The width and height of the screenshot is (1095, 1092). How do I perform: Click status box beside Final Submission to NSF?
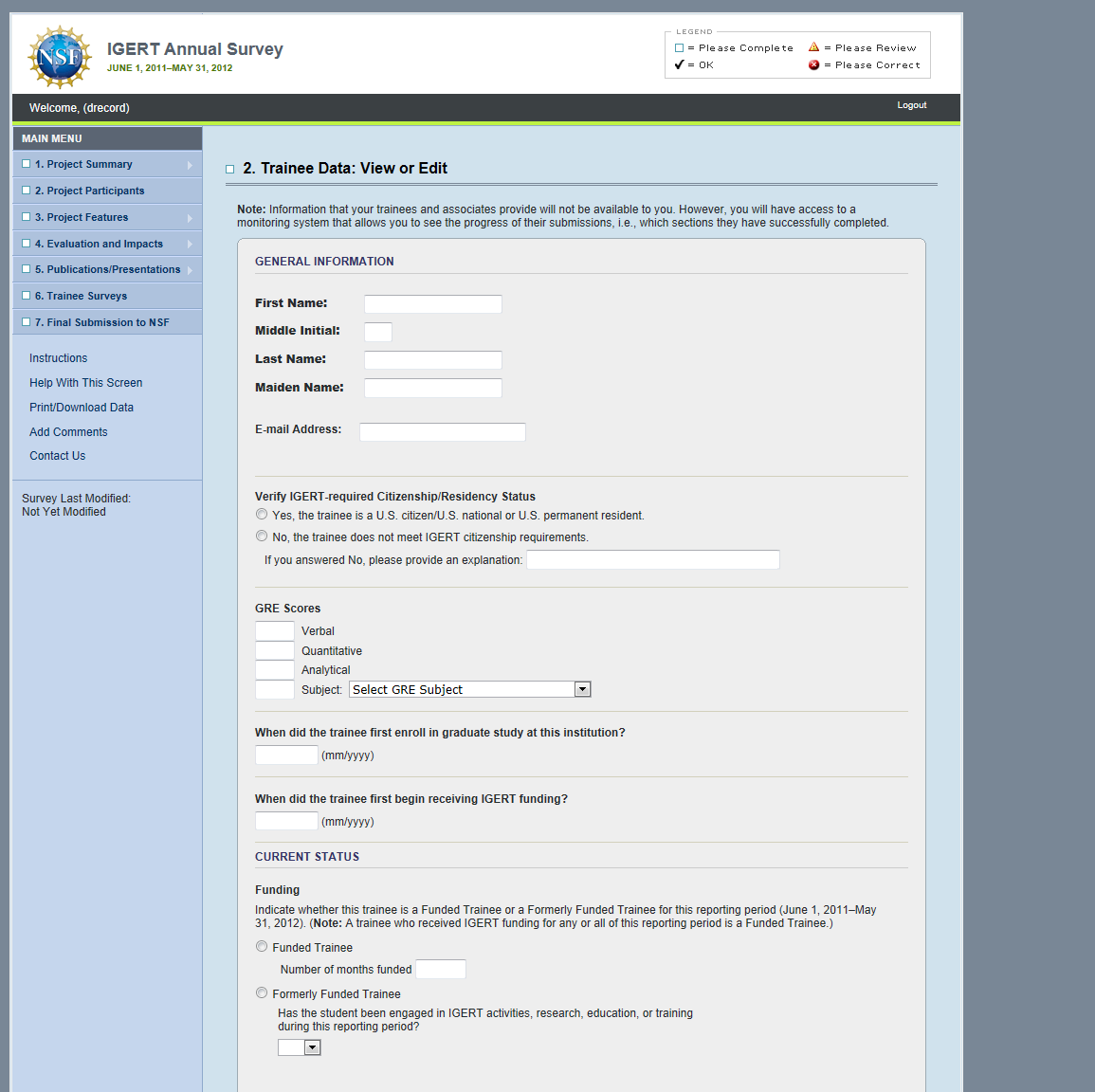pyautogui.click(x=27, y=322)
